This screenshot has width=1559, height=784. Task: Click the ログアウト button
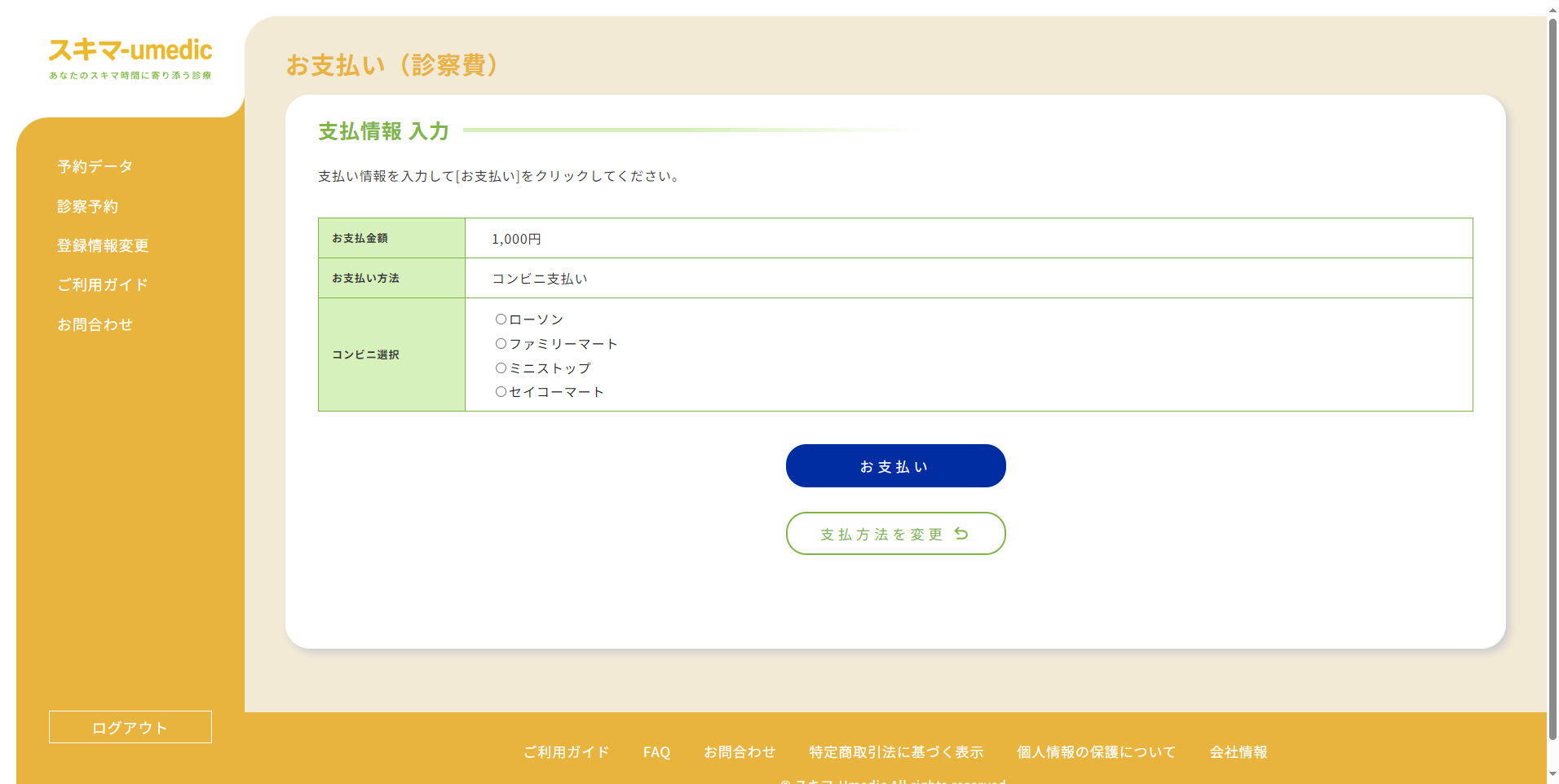tap(130, 726)
